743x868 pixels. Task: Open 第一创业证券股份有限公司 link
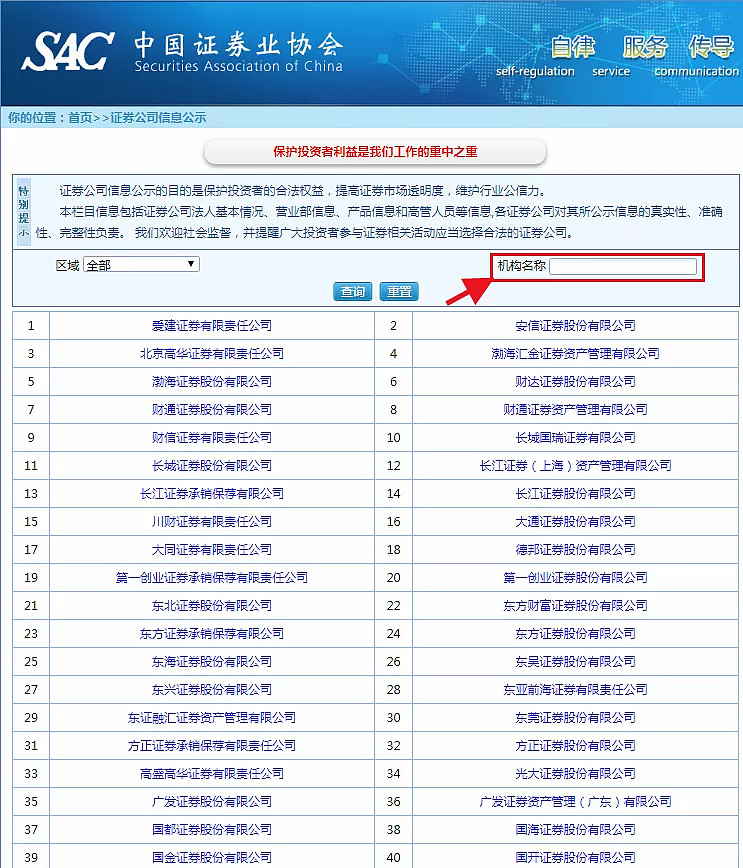coord(575,577)
